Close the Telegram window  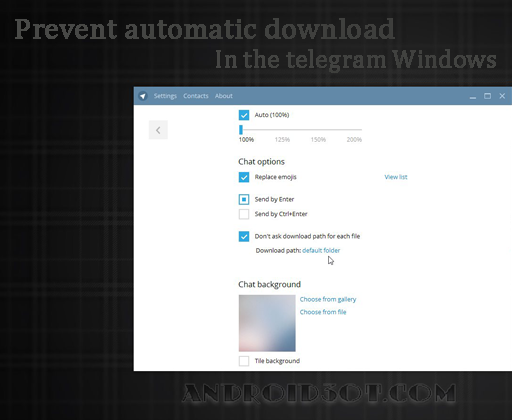click(502, 96)
